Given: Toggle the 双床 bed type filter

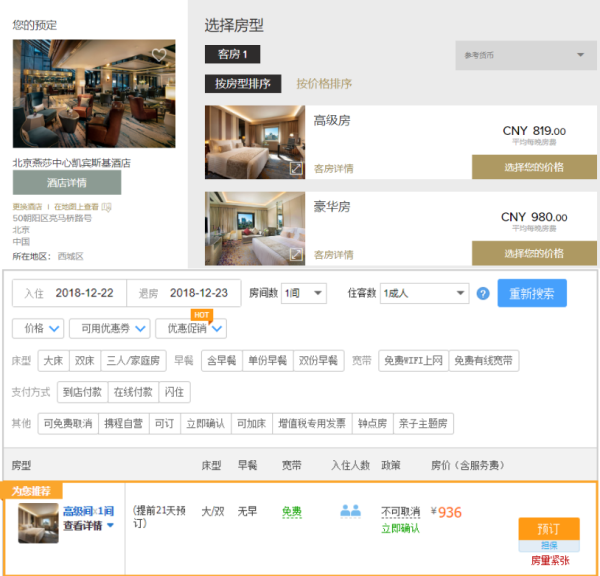Looking at the screenshot, I should [x=85, y=361].
